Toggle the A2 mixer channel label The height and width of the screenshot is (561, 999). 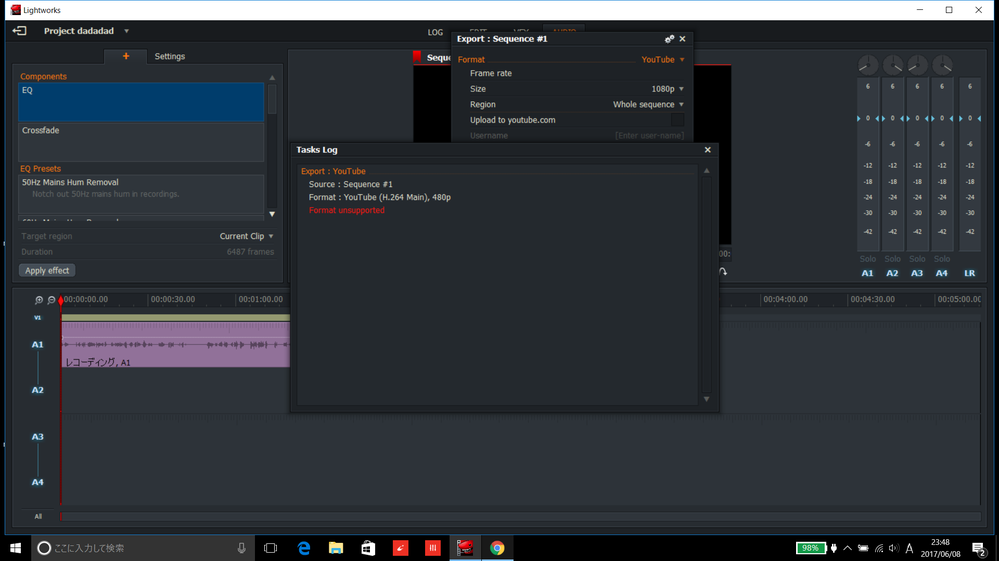tap(893, 273)
